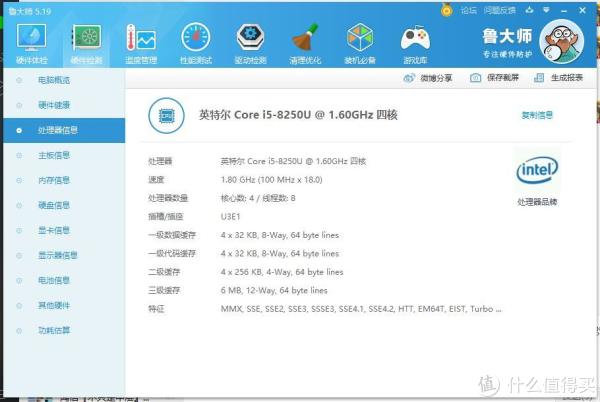Click the 二级缓存 row label
The height and width of the screenshot is (402, 600).
click(164, 272)
